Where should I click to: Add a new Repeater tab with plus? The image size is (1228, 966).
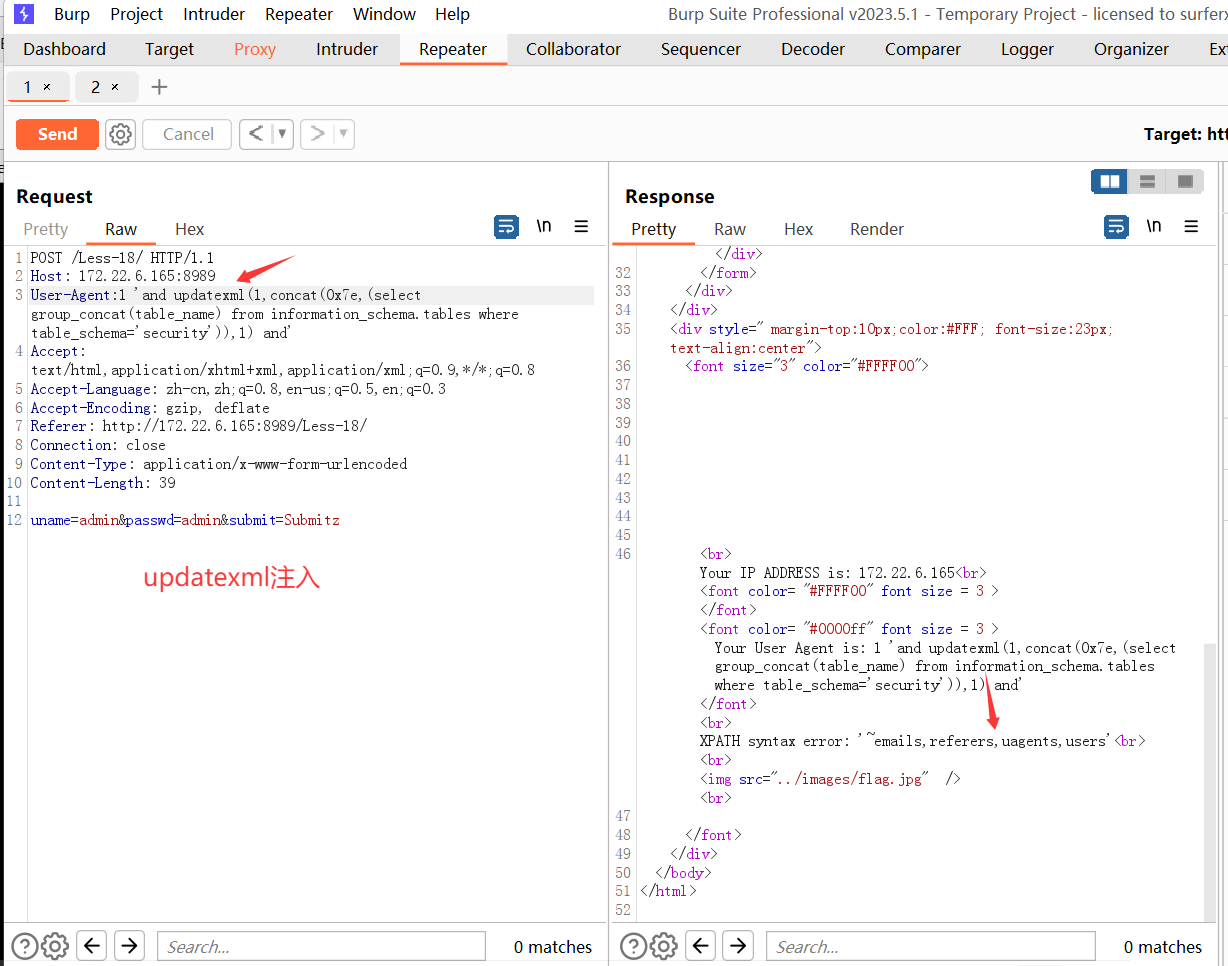159,87
